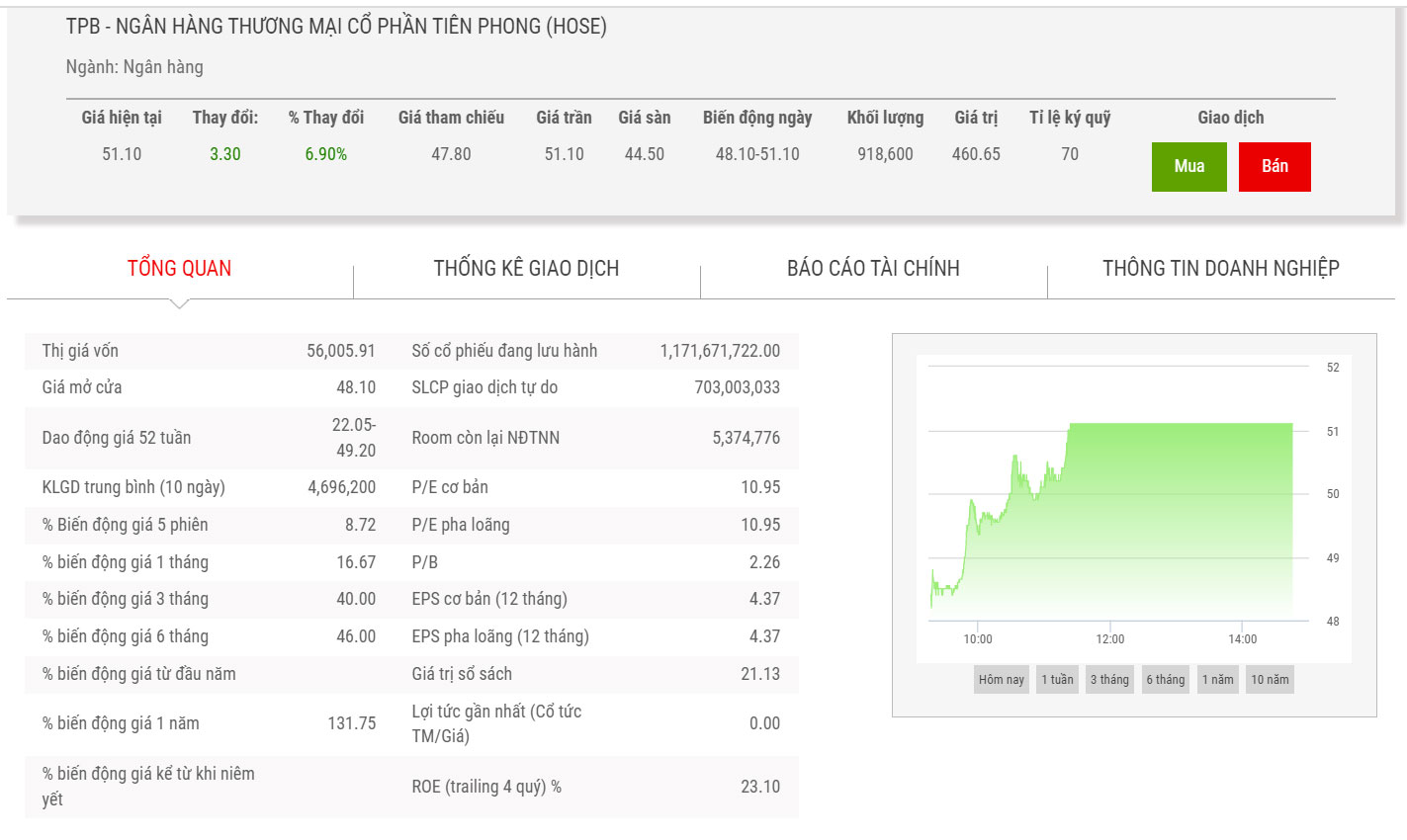The image size is (1407, 840).
Task: Select the Hôm nay chart range
Action: (1001, 680)
